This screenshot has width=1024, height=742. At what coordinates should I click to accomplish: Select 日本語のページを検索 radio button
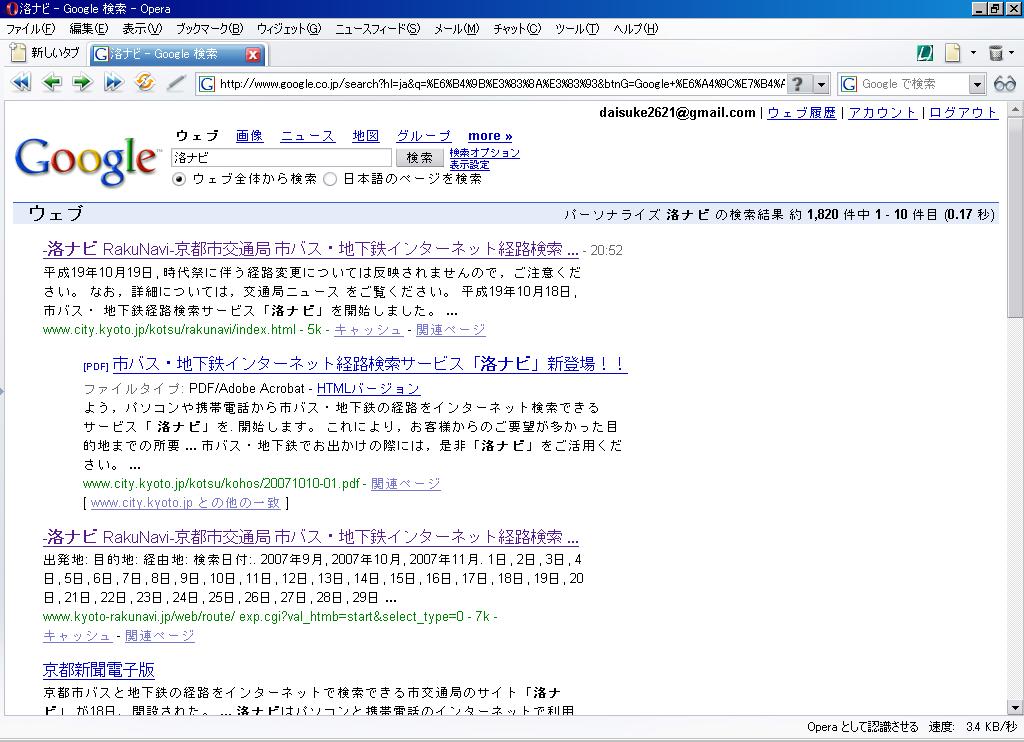[330, 179]
